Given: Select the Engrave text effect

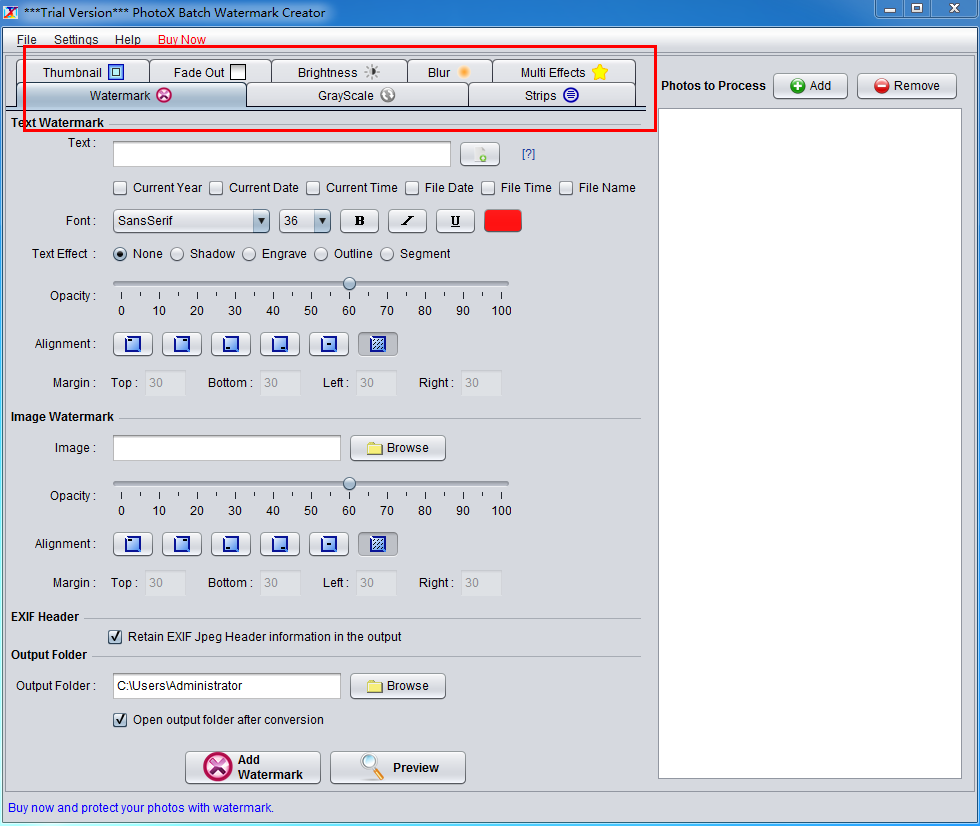Looking at the screenshot, I should pos(249,254).
